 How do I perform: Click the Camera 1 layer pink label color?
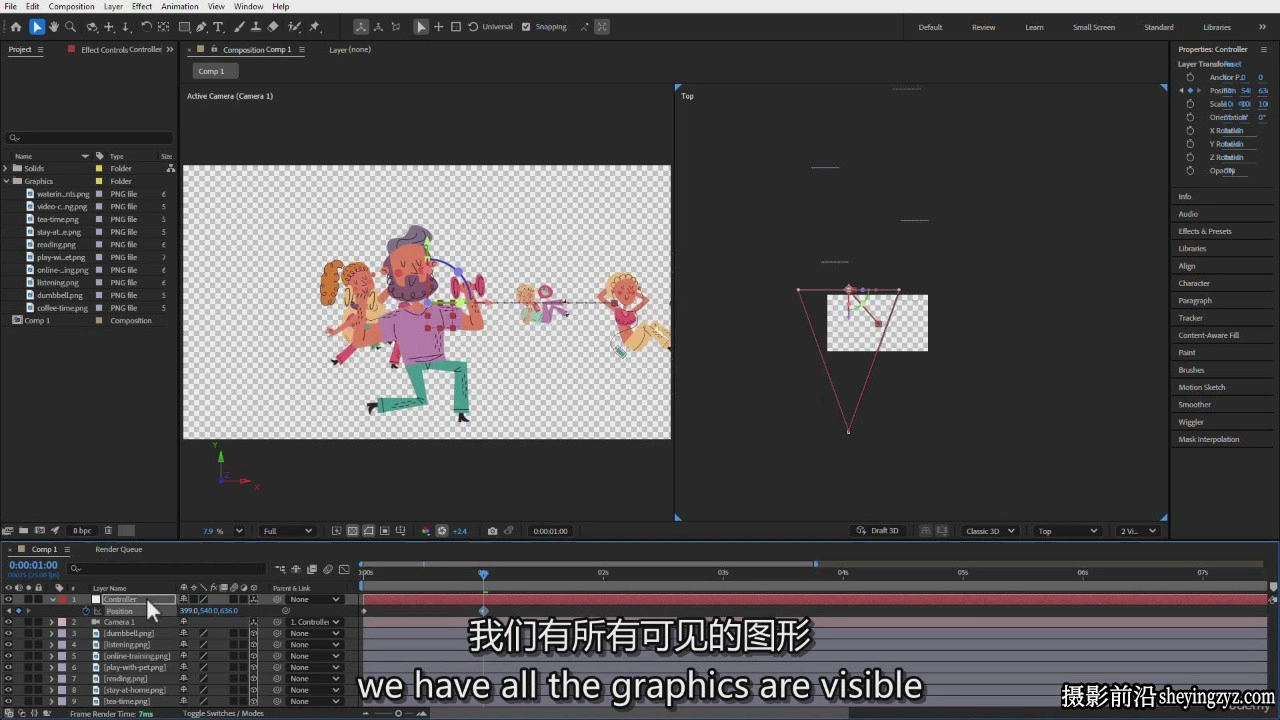coord(62,622)
